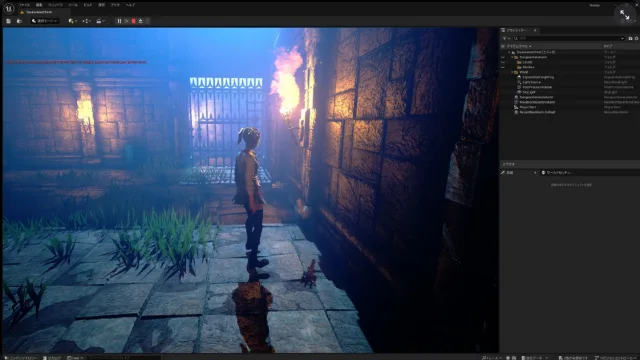Viewport: 640px width, 360px height.
Task: Open the トレース (Trace) status bar dropdown
Action: pyautogui.click(x=492, y=358)
